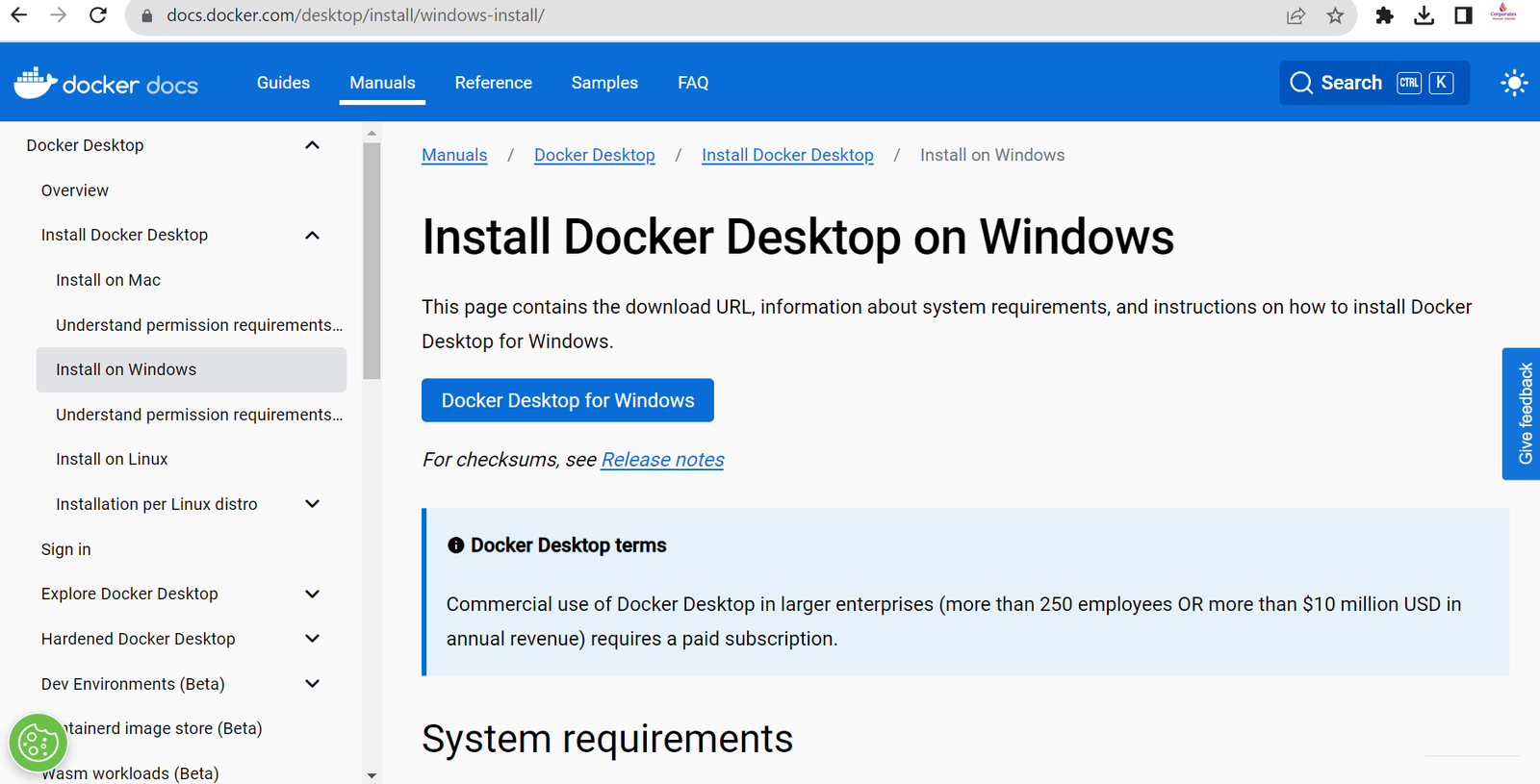Toggle the browser side panel icon

(x=1463, y=15)
